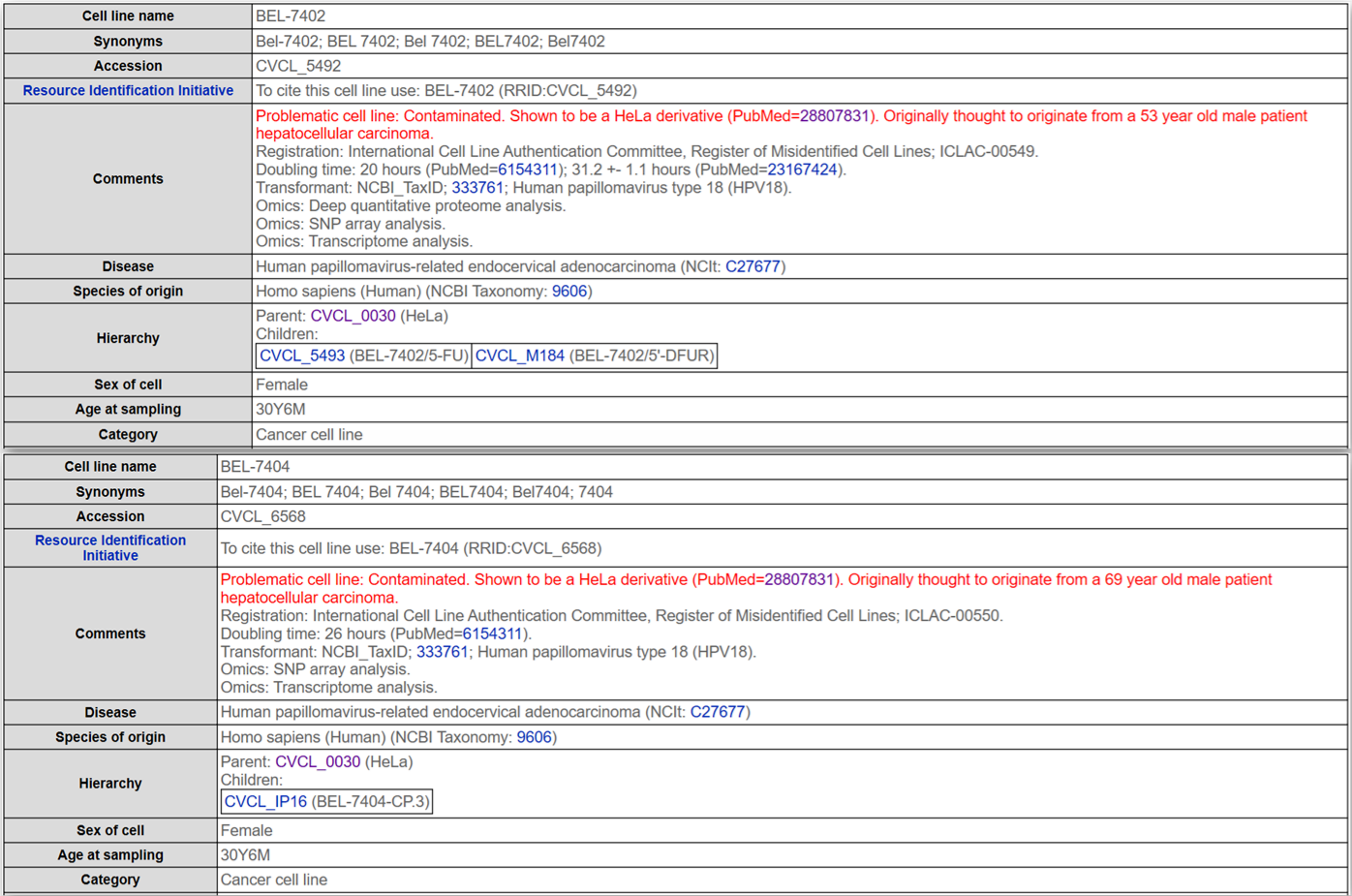
Task: Open Resource Identification Initiative link for BEL-7404
Action: point(110,547)
